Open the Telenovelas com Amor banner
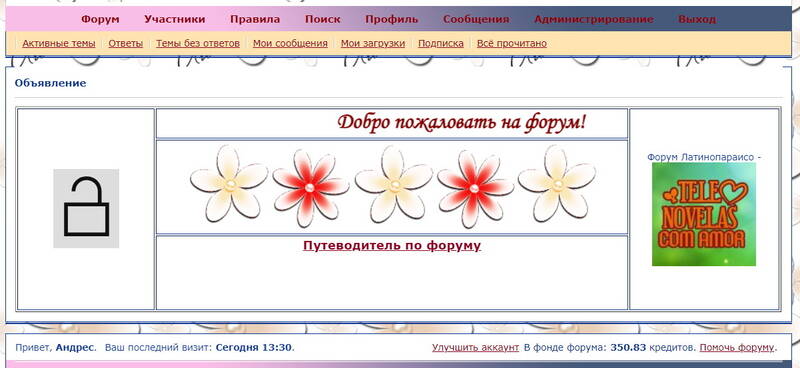The width and height of the screenshot is (800, 368). tap(704, 214)
